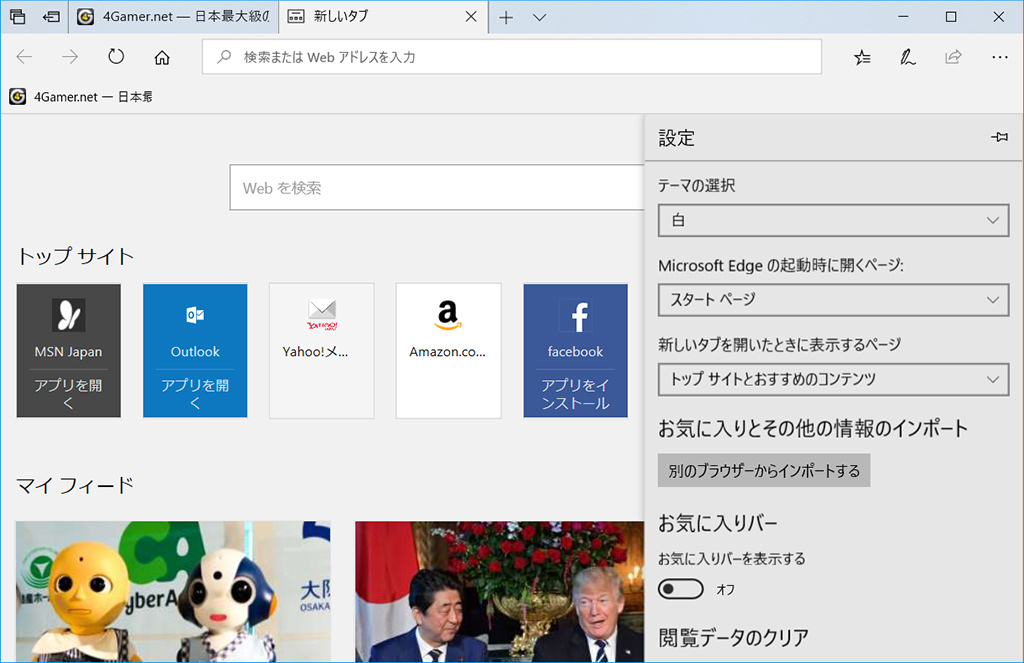Go to the home page icon
The width and height of the screenshot is (1024, 663).
pos(162,57)
